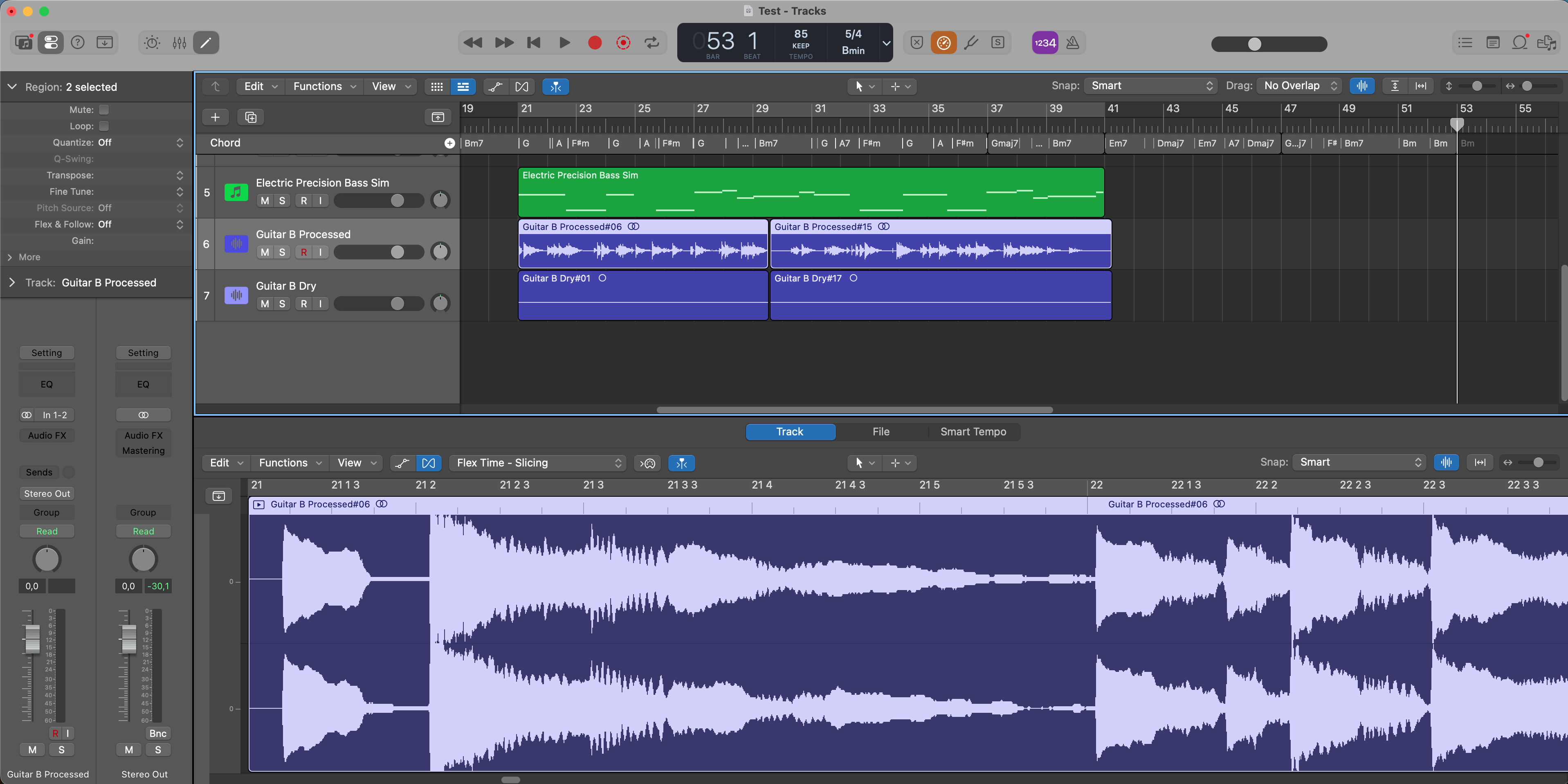This screenshot has width=1568, height=784.
Task: Open the Mixer from control bar
Action: click(179, 43)
